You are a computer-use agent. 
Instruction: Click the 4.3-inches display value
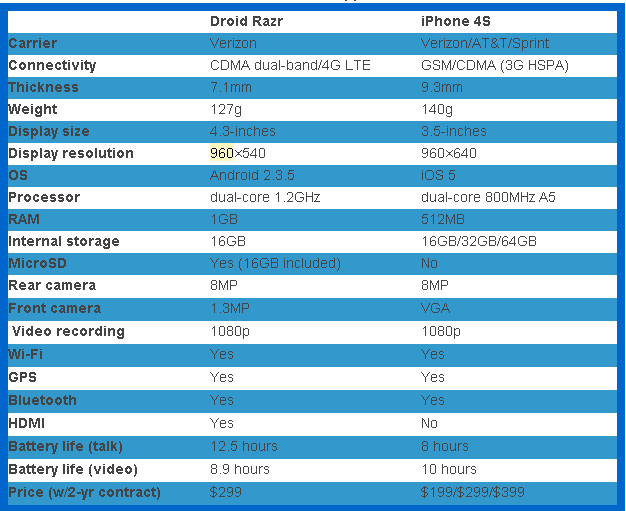[243, 131]
